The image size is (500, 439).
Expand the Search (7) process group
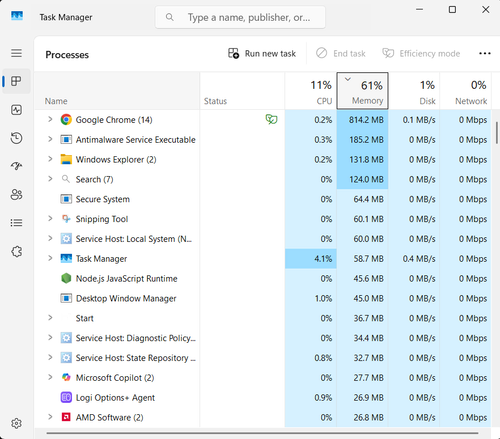[x=50, y=179]
